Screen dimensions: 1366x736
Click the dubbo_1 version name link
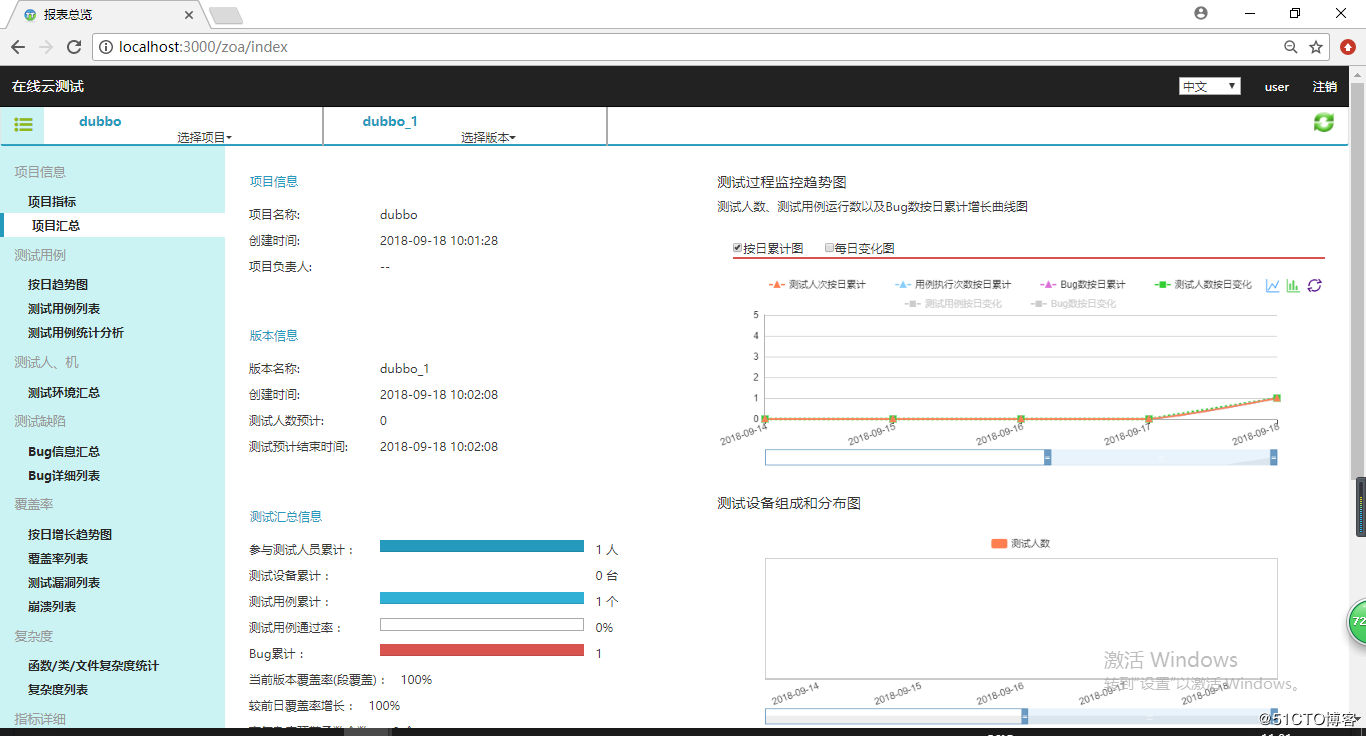tap(390, 121)
